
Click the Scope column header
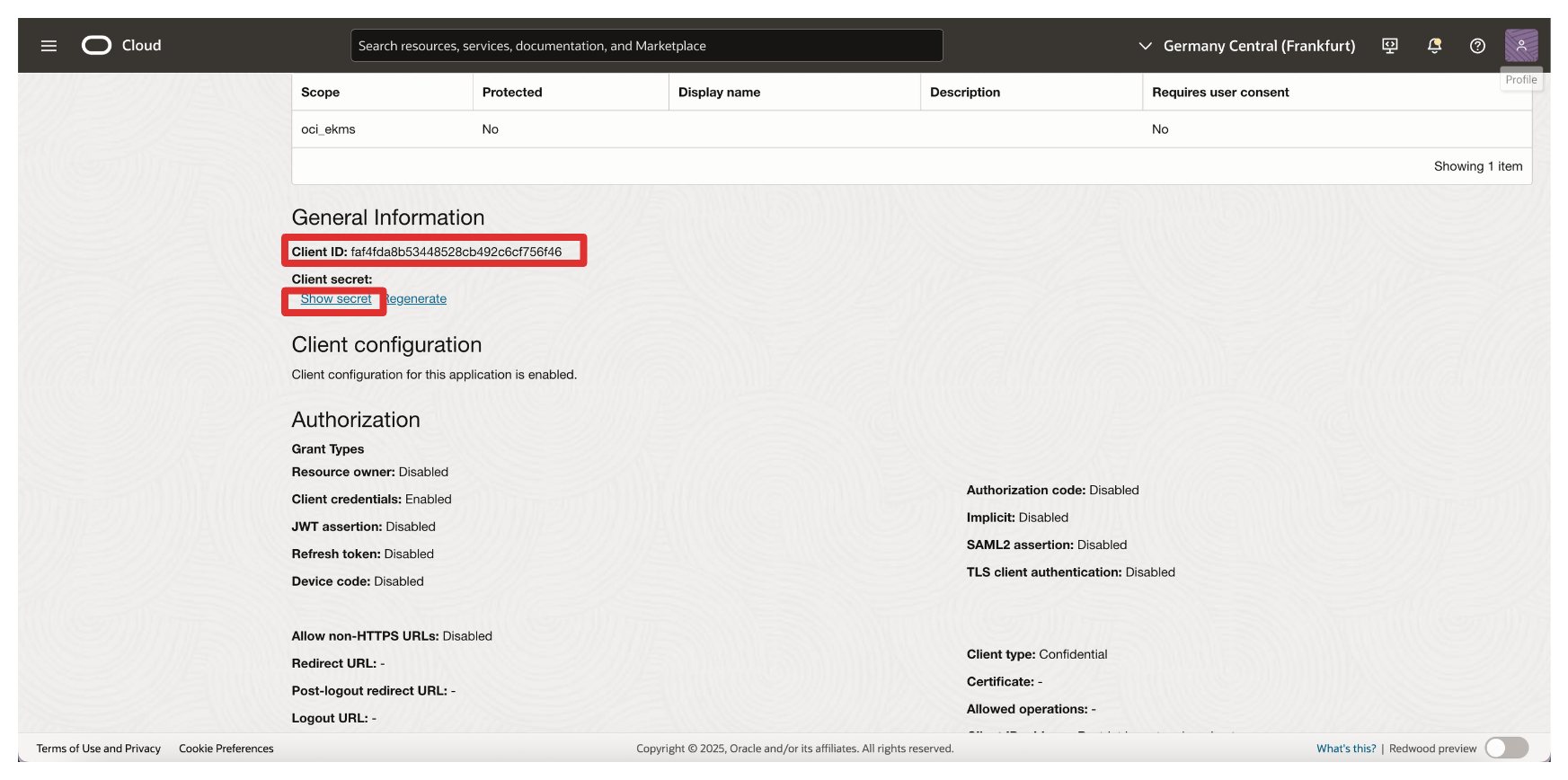[321, 93]
